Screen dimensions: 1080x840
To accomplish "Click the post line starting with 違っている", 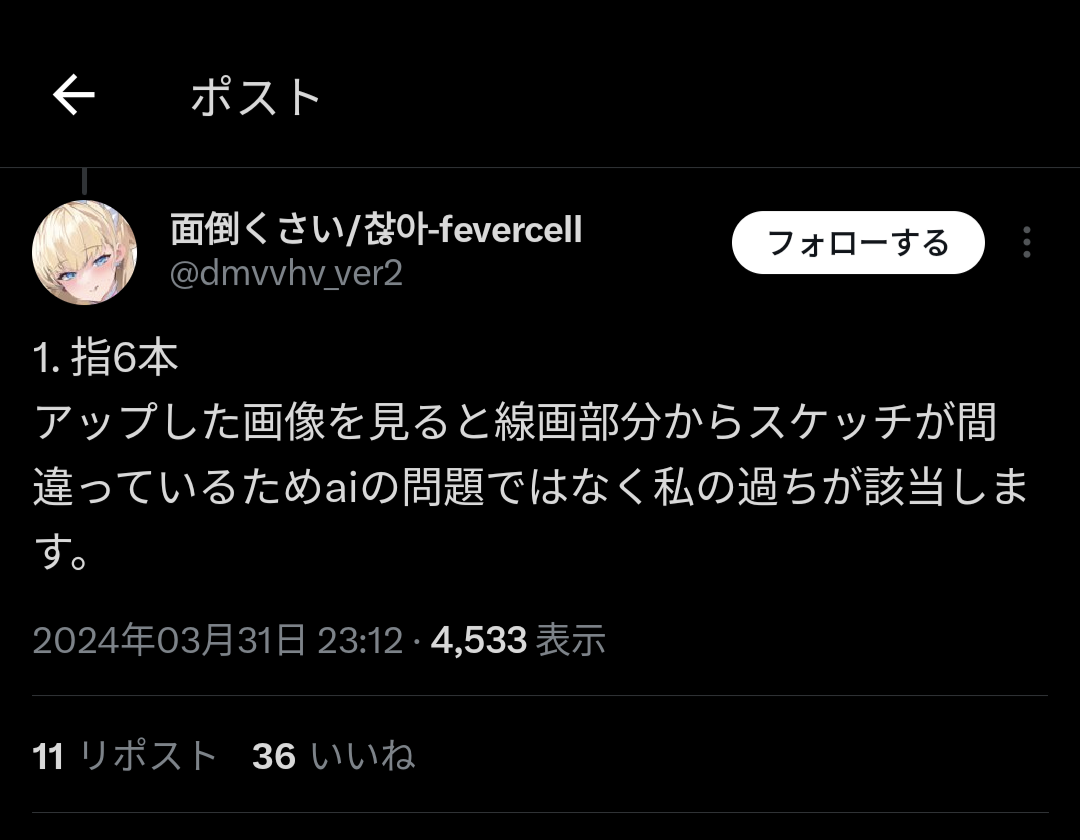I will click(x=530, y=487).
